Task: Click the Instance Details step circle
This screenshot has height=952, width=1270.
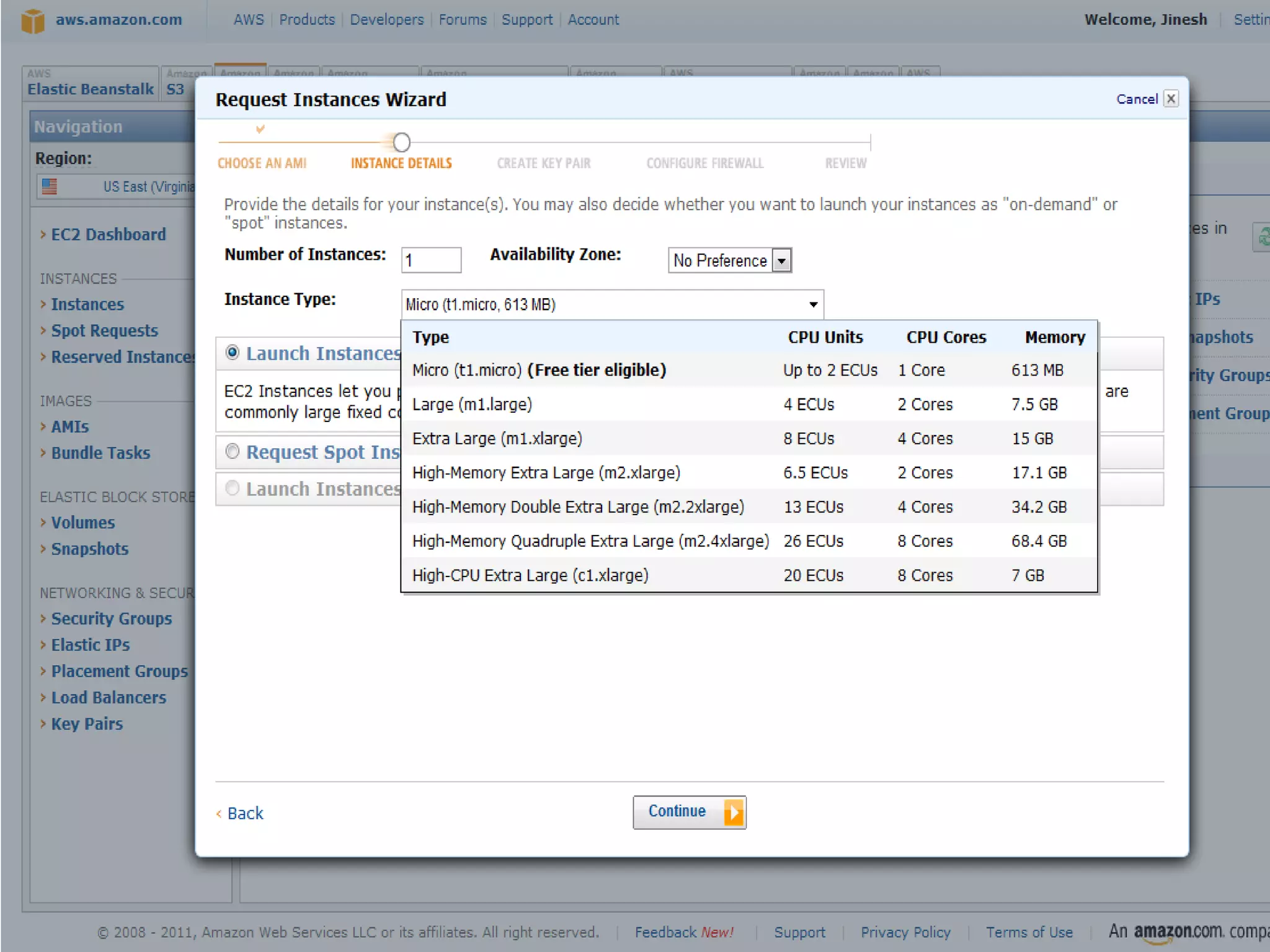Action: [402, 143]
